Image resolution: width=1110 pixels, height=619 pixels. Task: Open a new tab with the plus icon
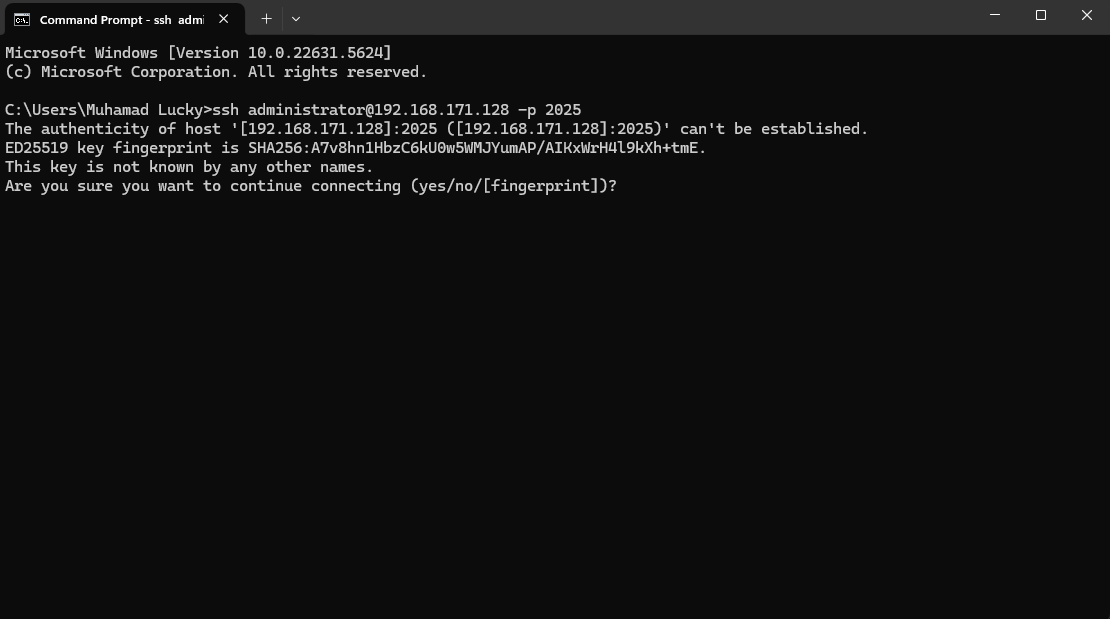(266, 19)
